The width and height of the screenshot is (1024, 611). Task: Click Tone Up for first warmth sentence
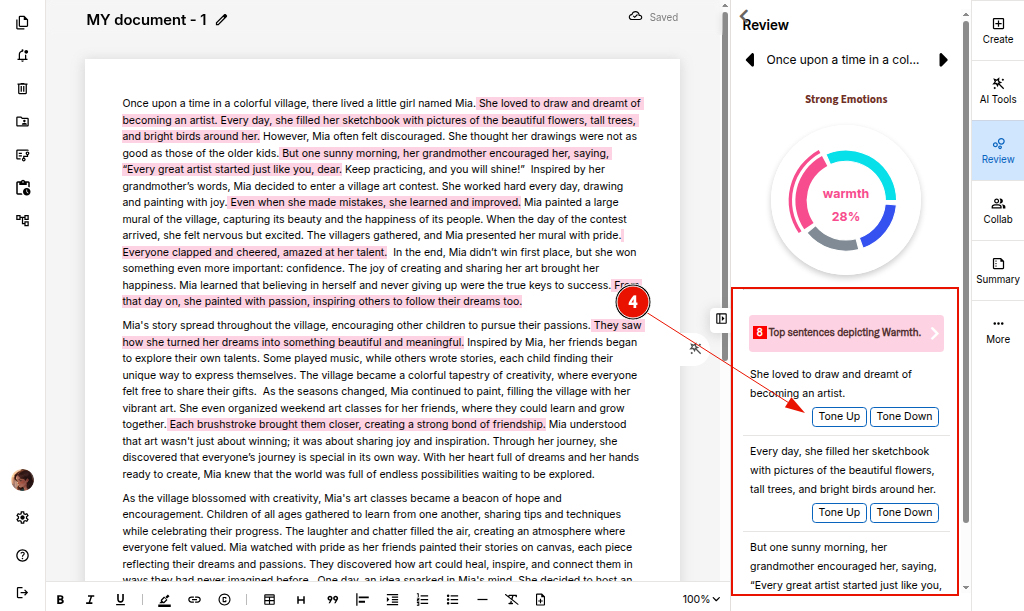click(839, 417)
